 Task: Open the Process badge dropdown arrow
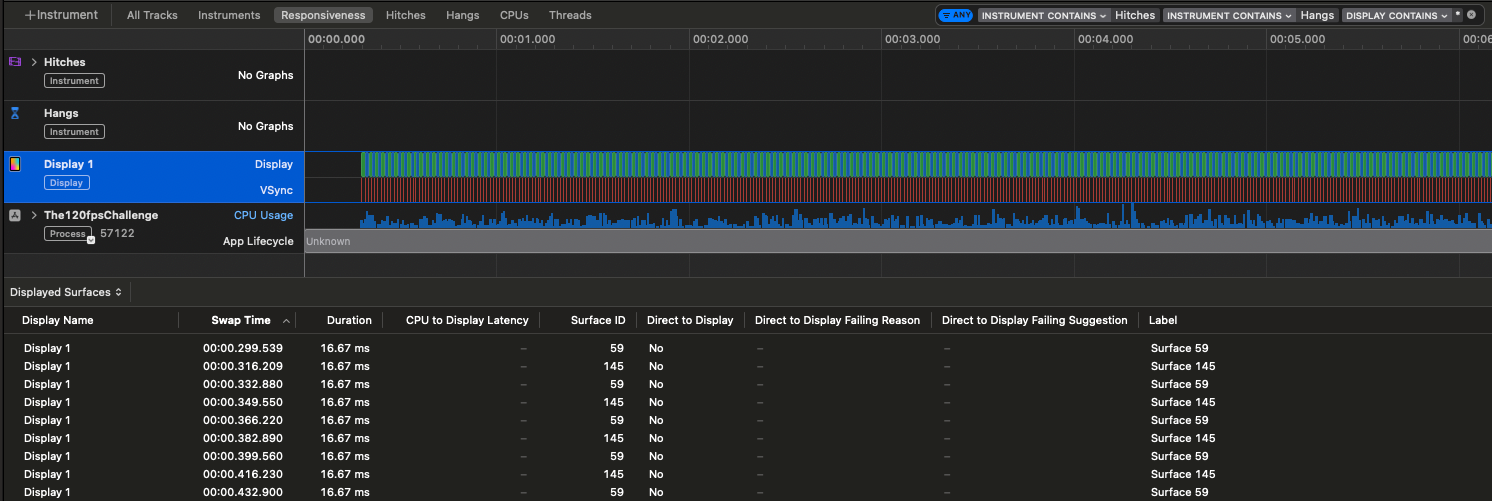click(x=90, y=239)
